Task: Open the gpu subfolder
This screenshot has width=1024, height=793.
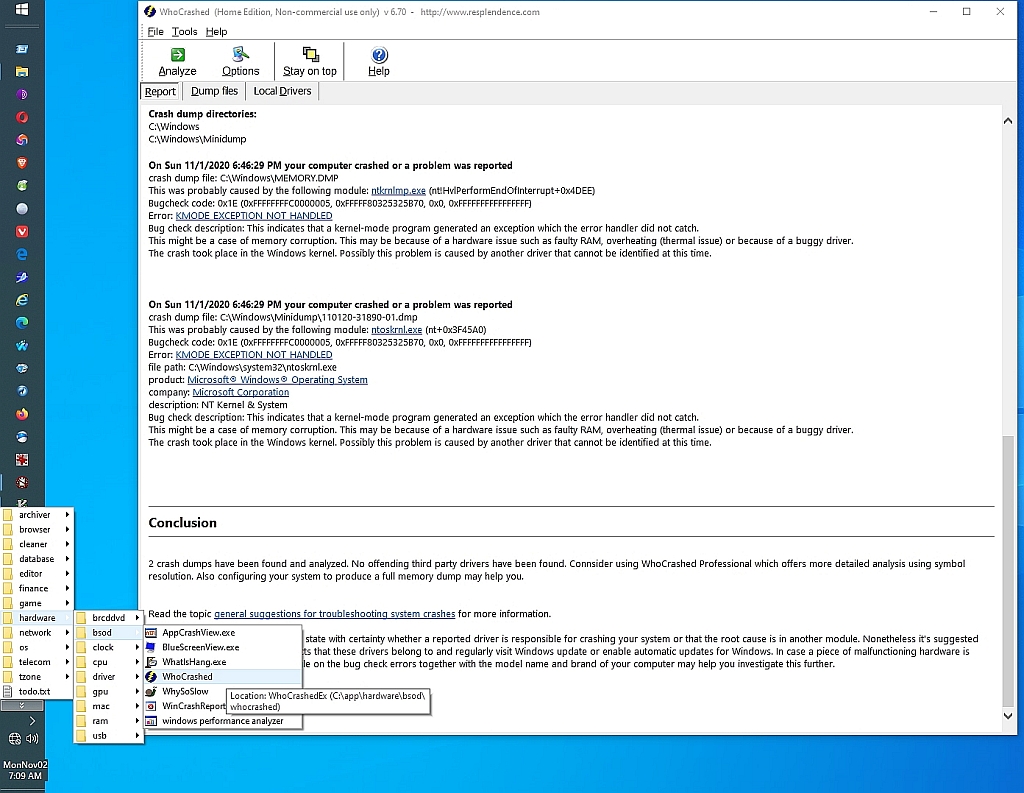Action: tap(108, 692)
